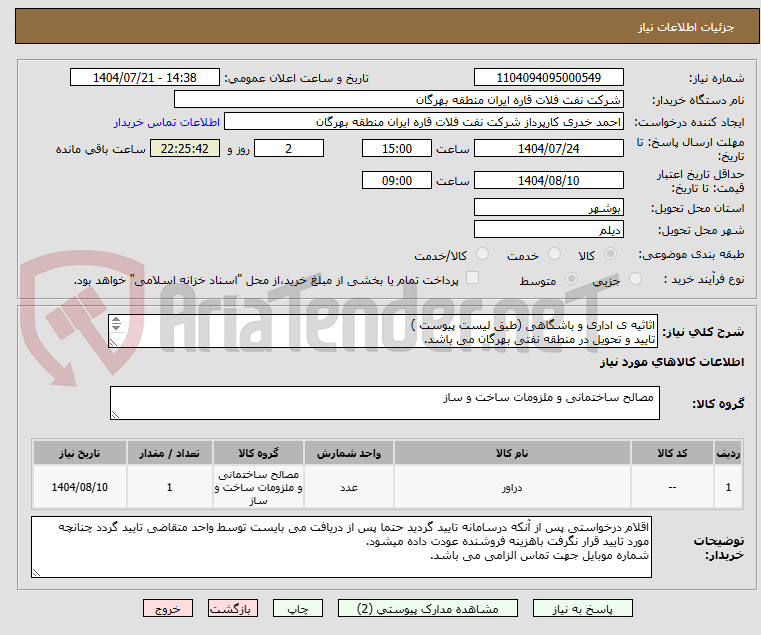
Task: Click the province field بوشهر
Action: click(548, 207)
